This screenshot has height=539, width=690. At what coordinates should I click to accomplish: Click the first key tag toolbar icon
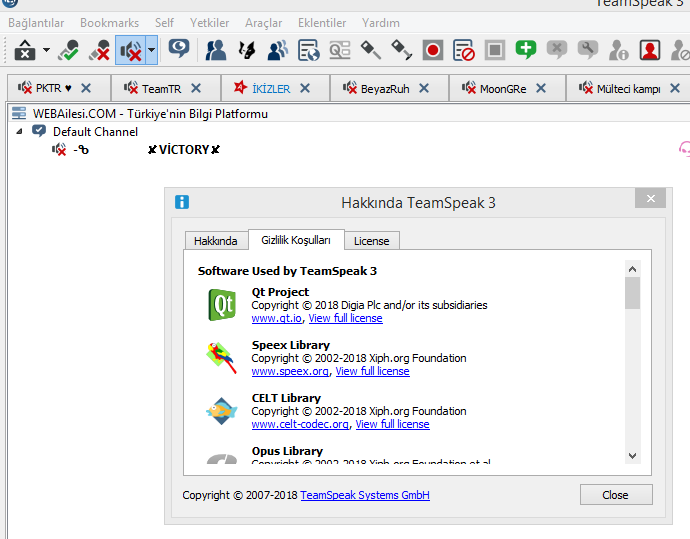(x=371, y=50)
